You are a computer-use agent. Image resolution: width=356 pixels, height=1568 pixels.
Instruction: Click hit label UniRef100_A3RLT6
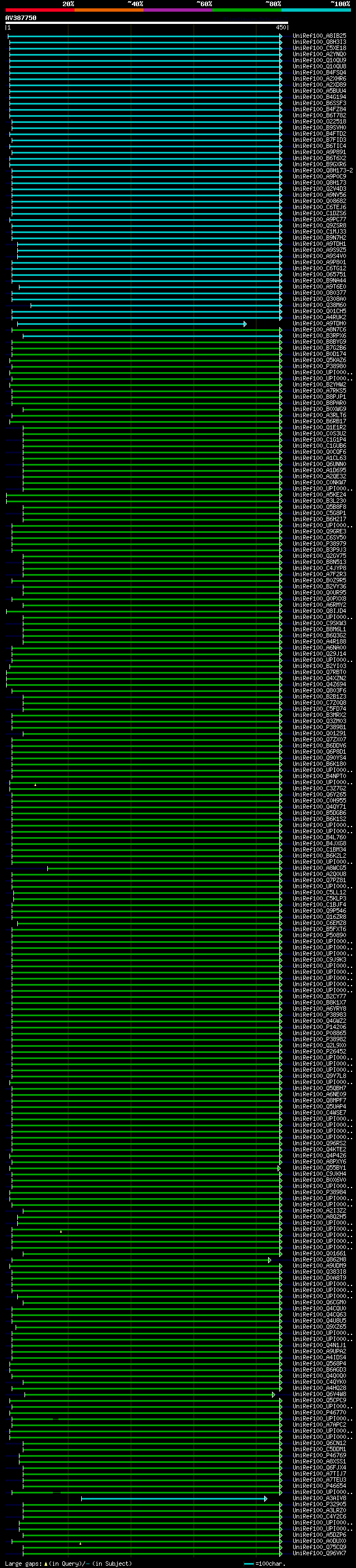pyautogui.click(x=319, y=415)
